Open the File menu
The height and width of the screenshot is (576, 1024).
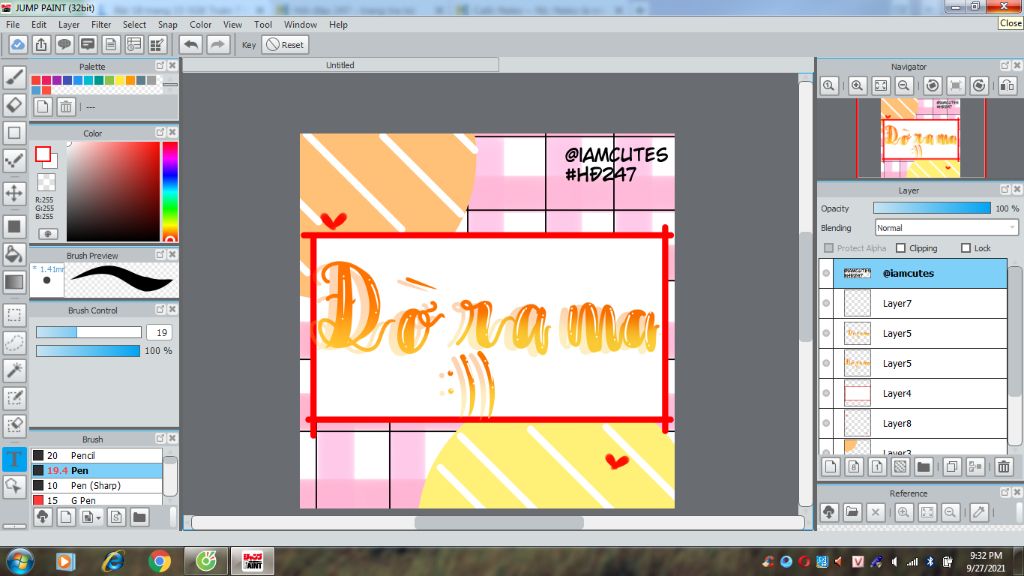coord(12,25)
